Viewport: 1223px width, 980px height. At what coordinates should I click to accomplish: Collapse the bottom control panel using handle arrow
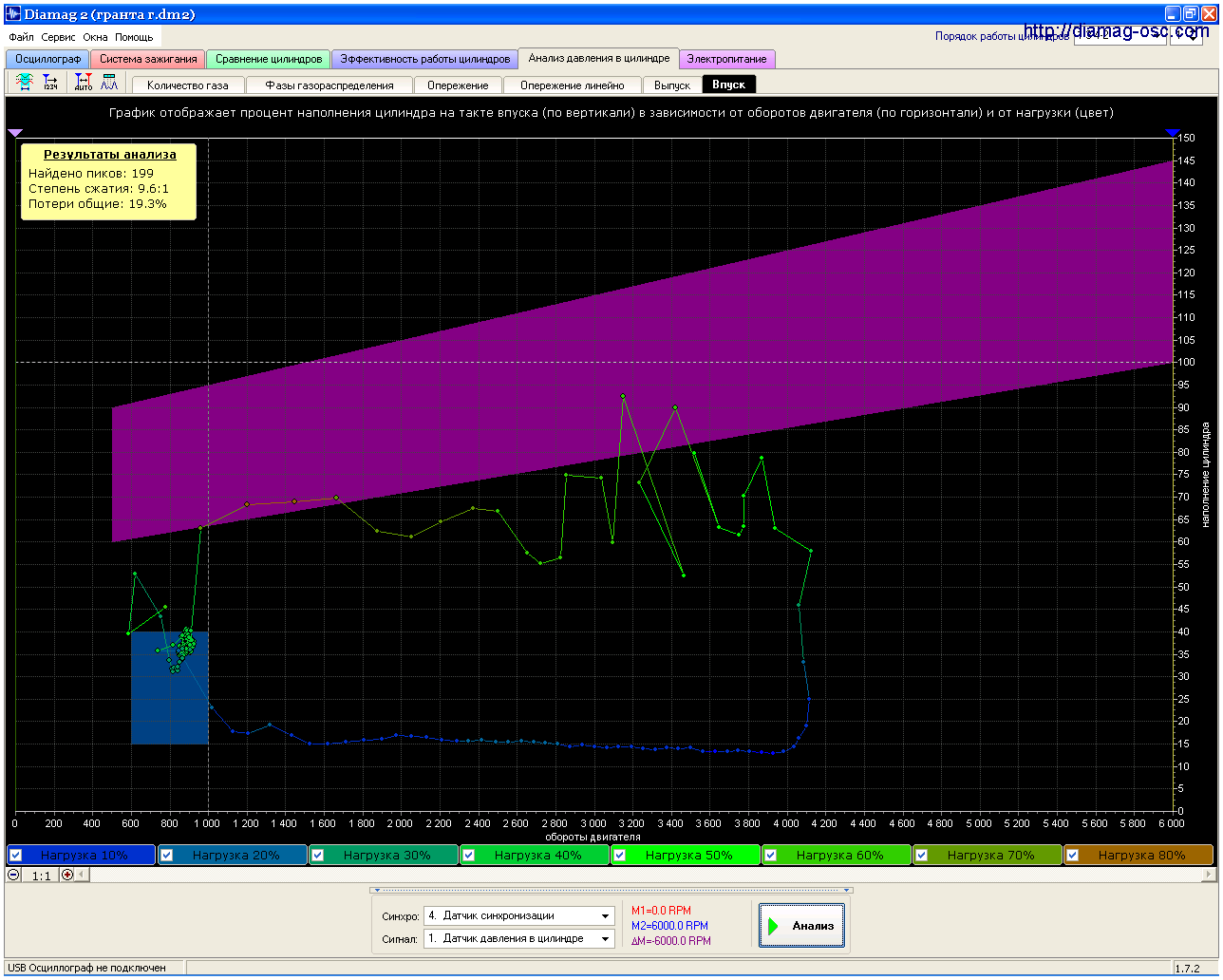[x=611, y=891]
